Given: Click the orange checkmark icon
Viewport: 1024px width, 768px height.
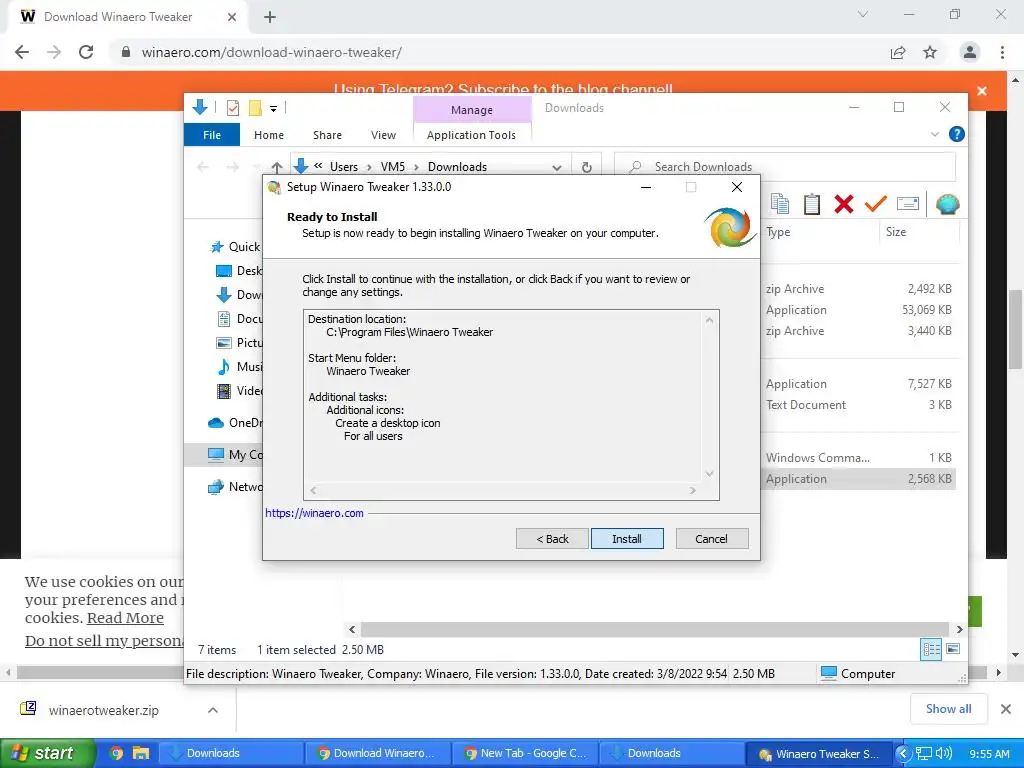Looking at the screenshot, I should coord(875,204).
